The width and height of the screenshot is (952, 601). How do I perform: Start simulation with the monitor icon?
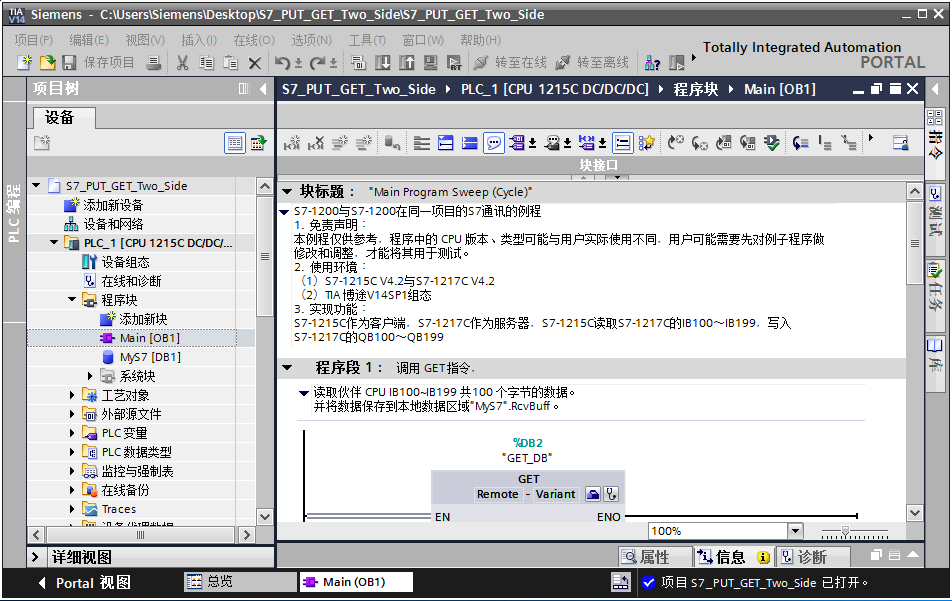click(430, 62)
